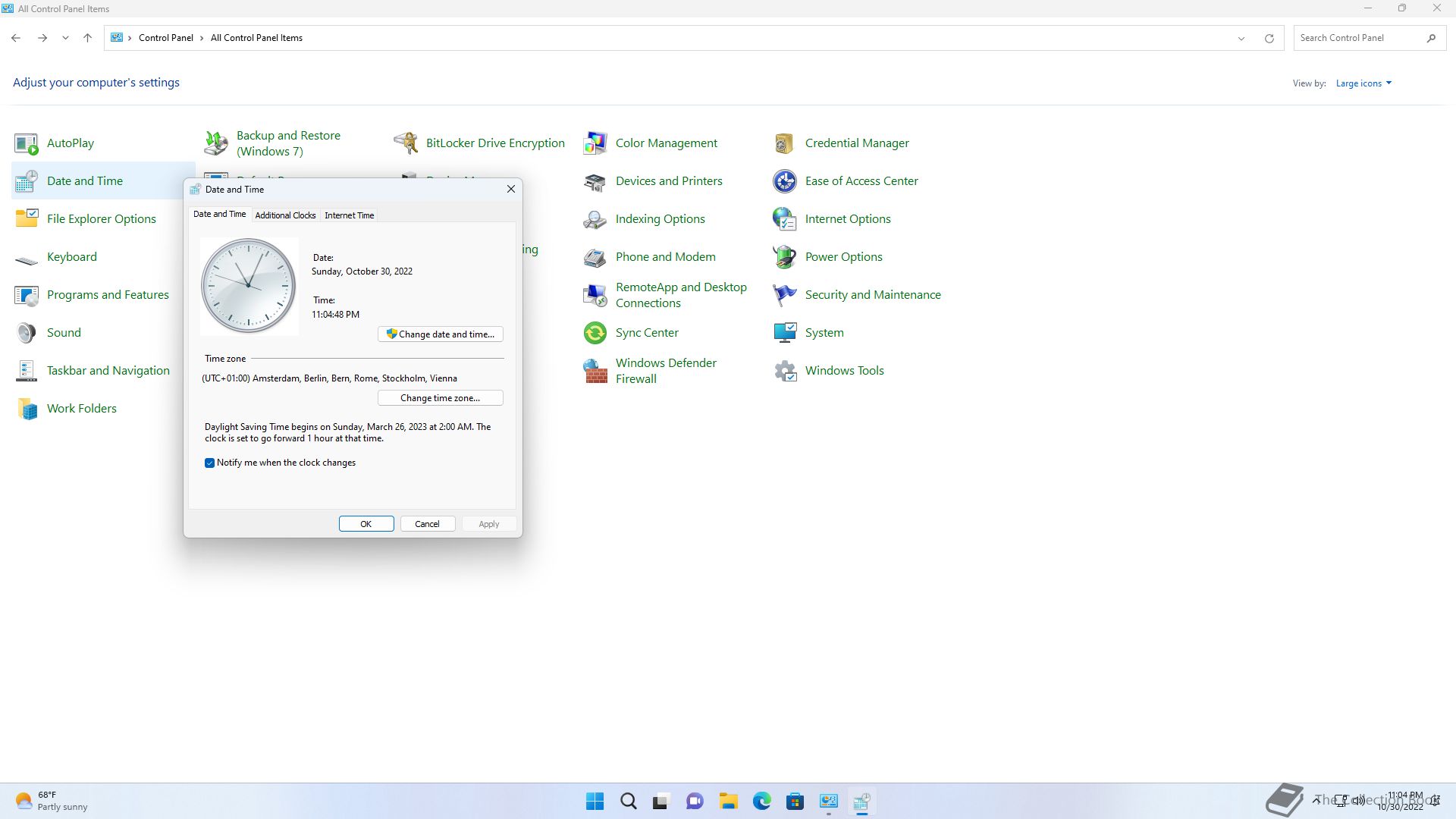Open the weather widget showing 68°F
Viewport: 1456px width, 819px height.
coord(52,801)
